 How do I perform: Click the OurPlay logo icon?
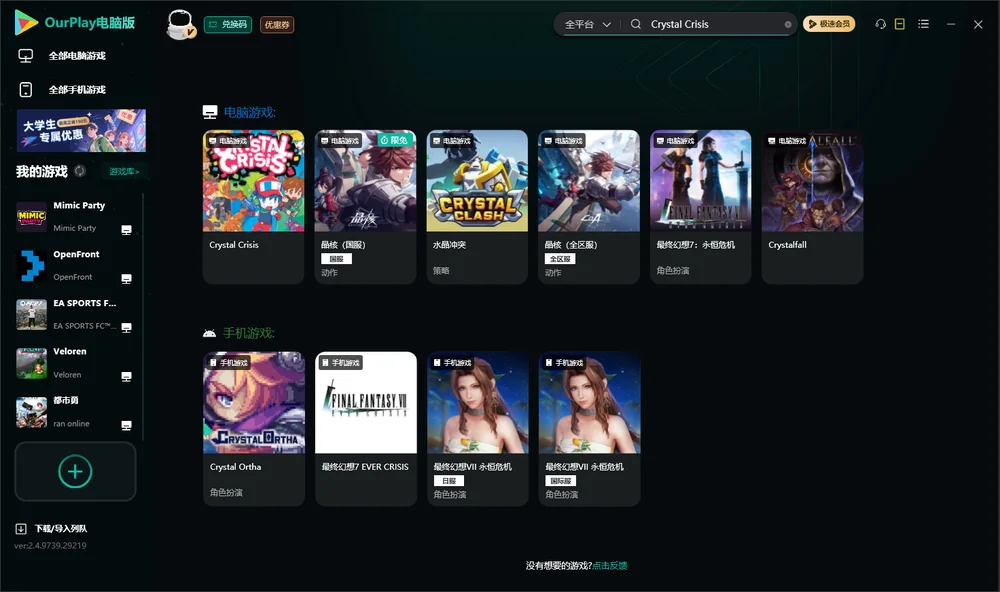tap(26, 23)
